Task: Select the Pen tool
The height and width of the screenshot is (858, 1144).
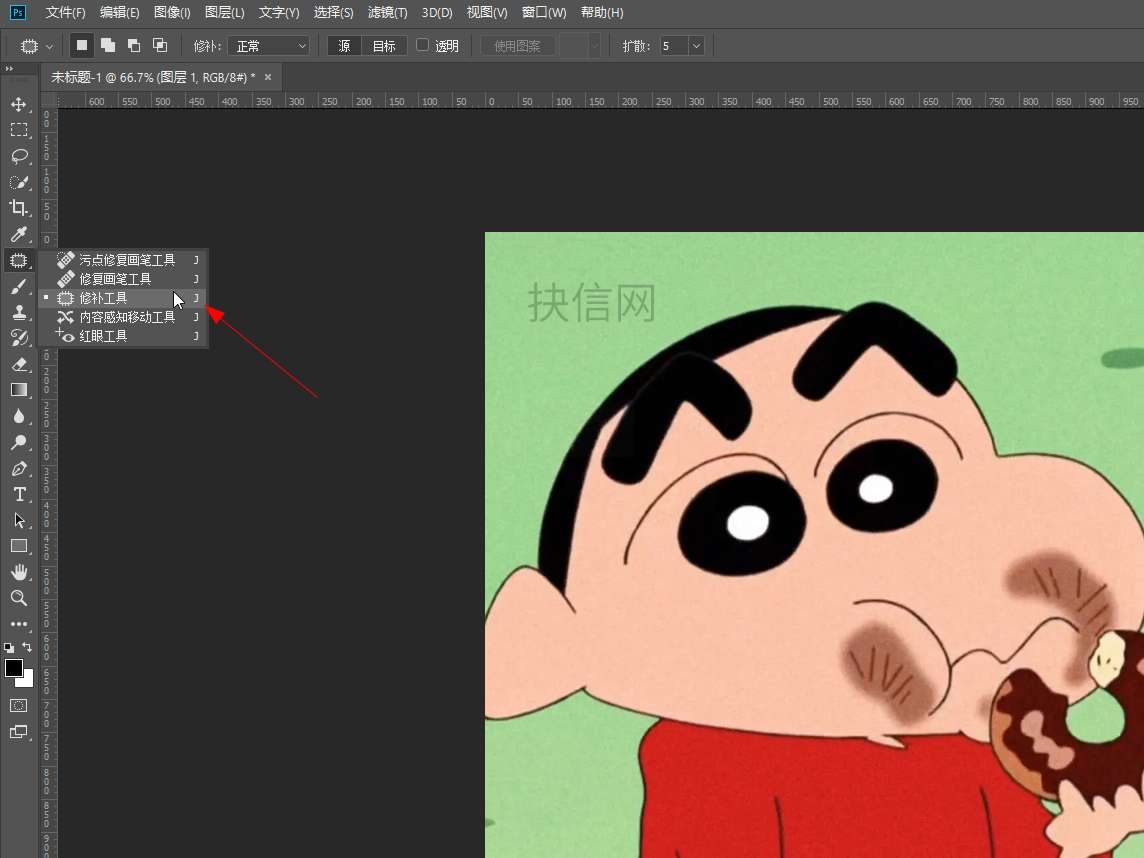Action: [19, 468]
